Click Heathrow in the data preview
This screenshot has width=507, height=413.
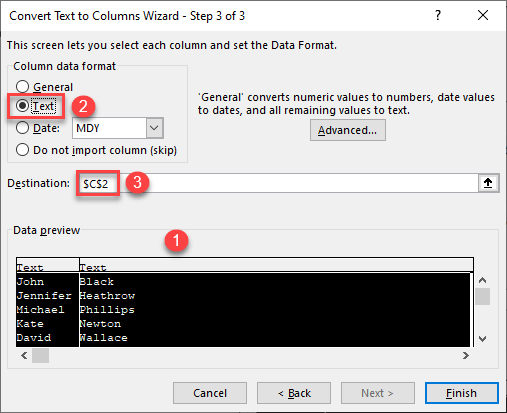tap(107, 296)
